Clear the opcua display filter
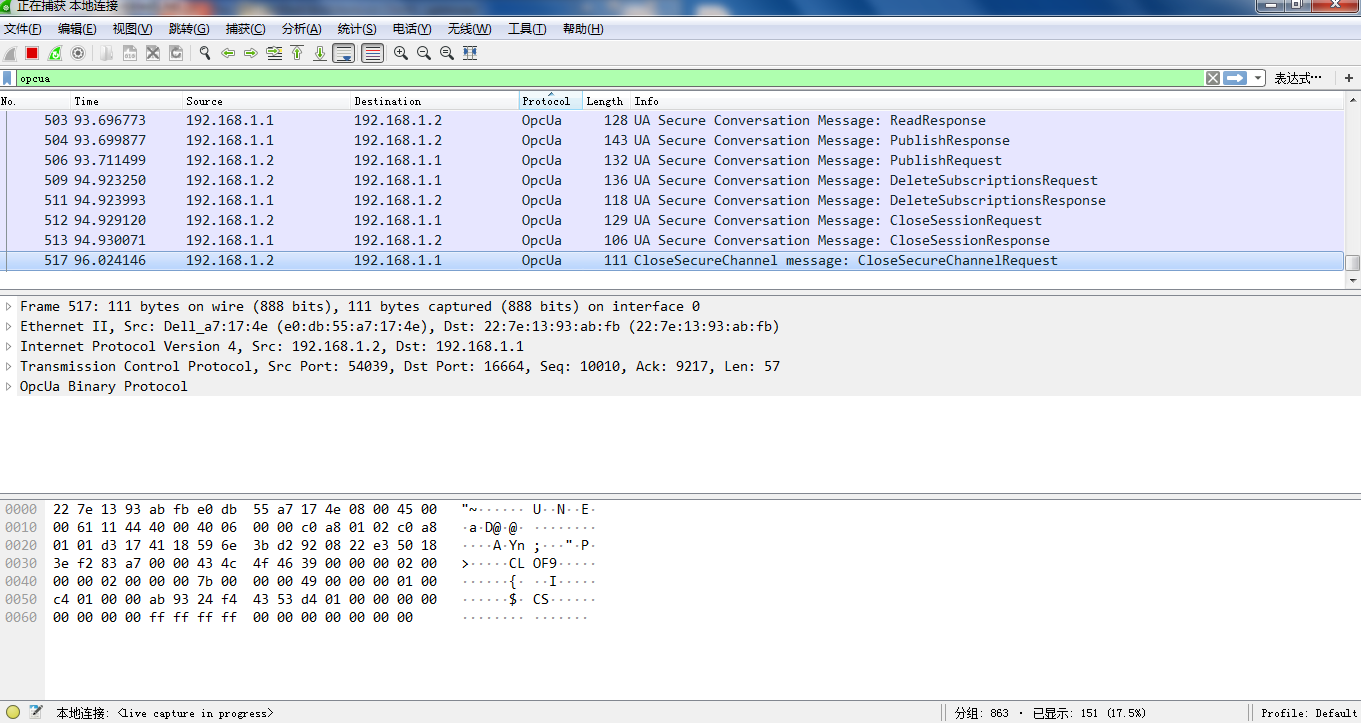Viewport: 1361px width, 723px height. click(x=1213, y=78)
